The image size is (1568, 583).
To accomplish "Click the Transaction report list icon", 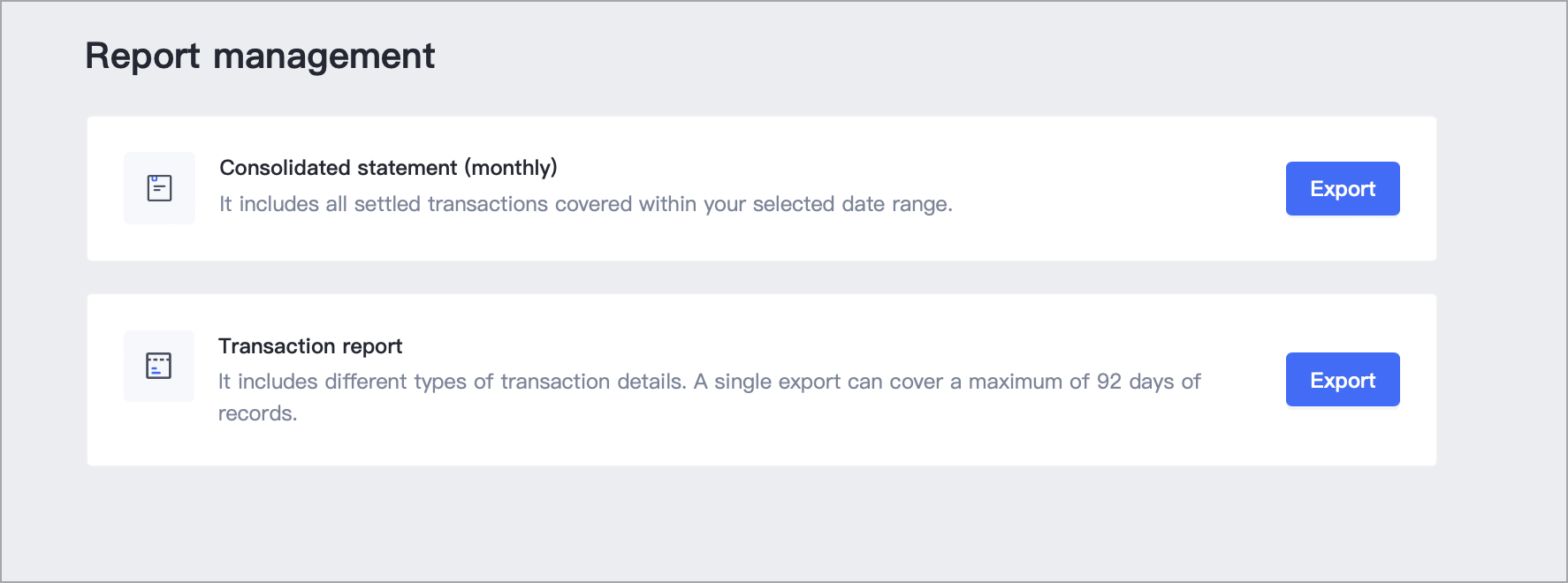I will pos(159,366).
